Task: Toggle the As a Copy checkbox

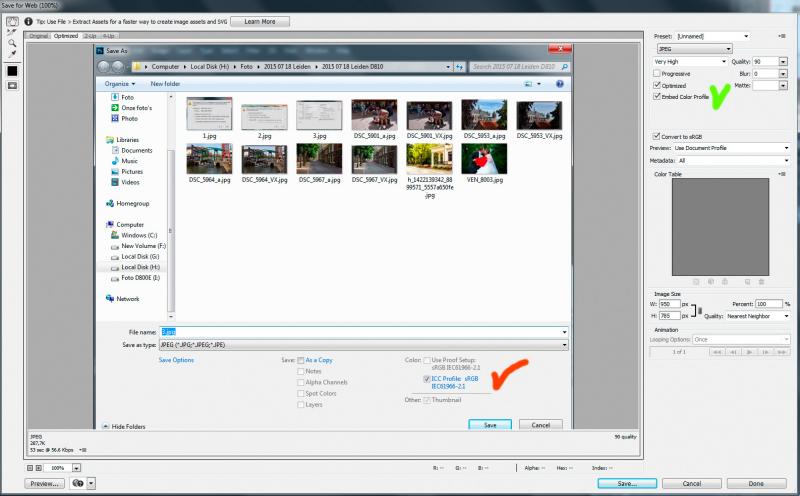Action: (x=301, y=360)
